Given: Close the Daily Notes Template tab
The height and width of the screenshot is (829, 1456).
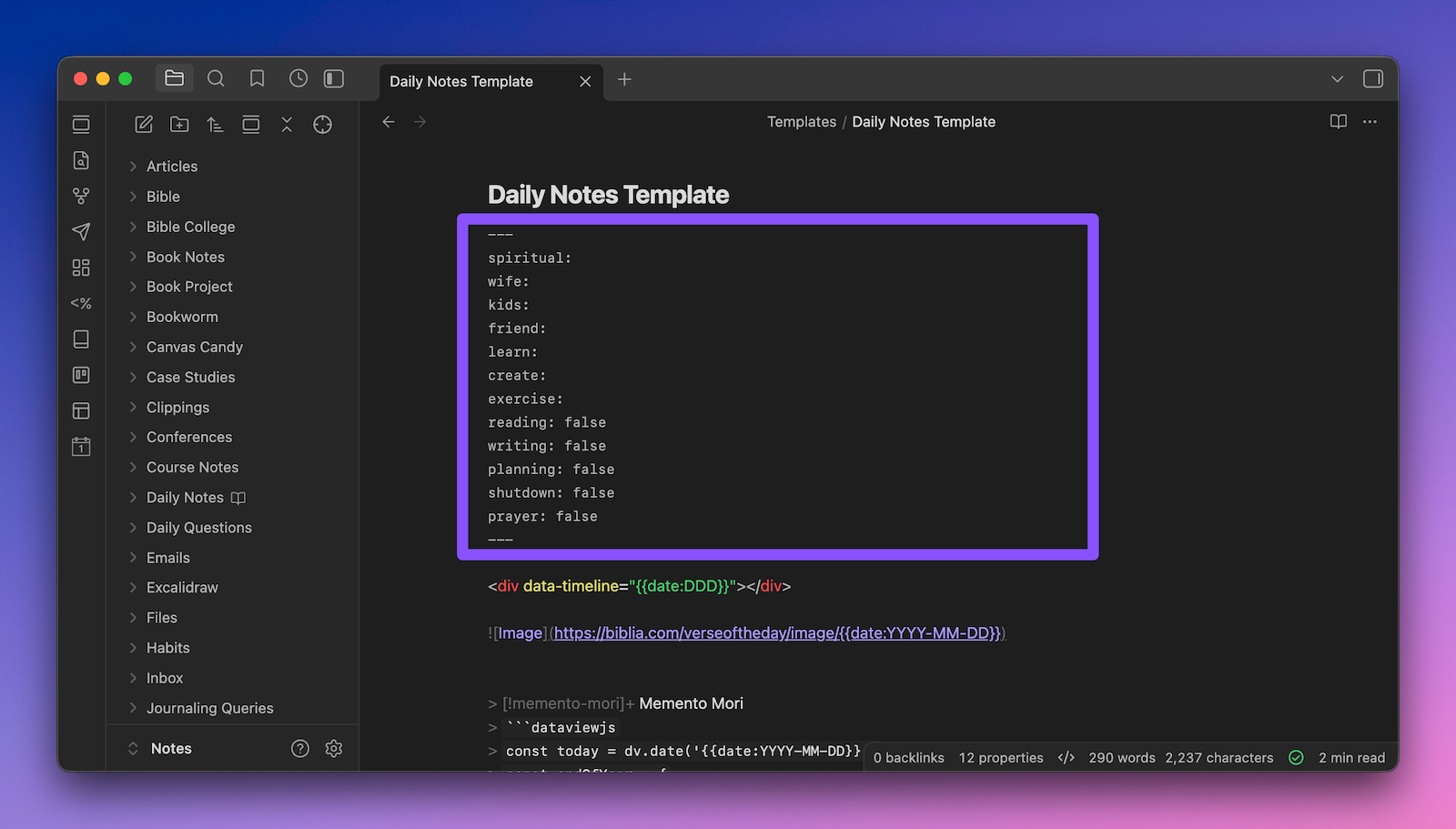Looking at the screenshot, I should coord(585,81).
